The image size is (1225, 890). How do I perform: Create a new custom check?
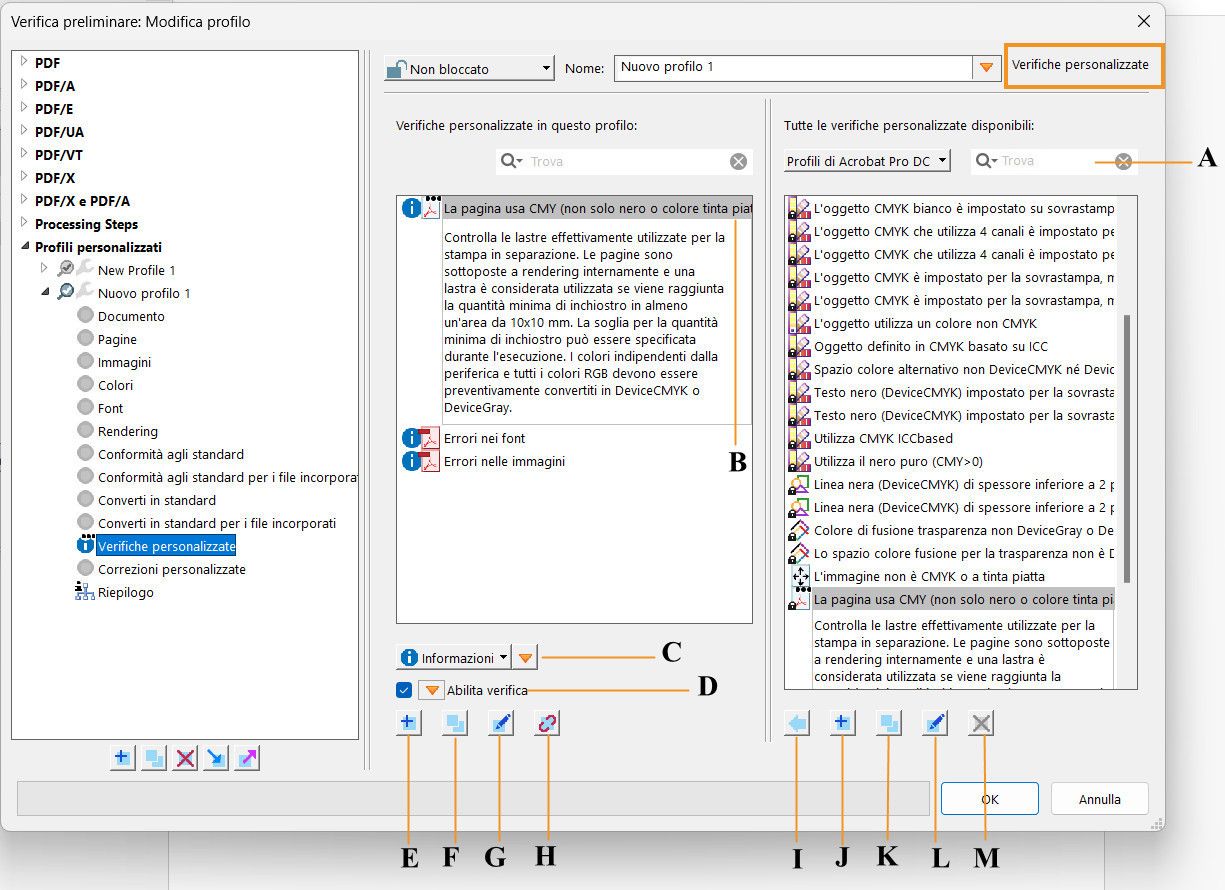[x=408, y=722]
